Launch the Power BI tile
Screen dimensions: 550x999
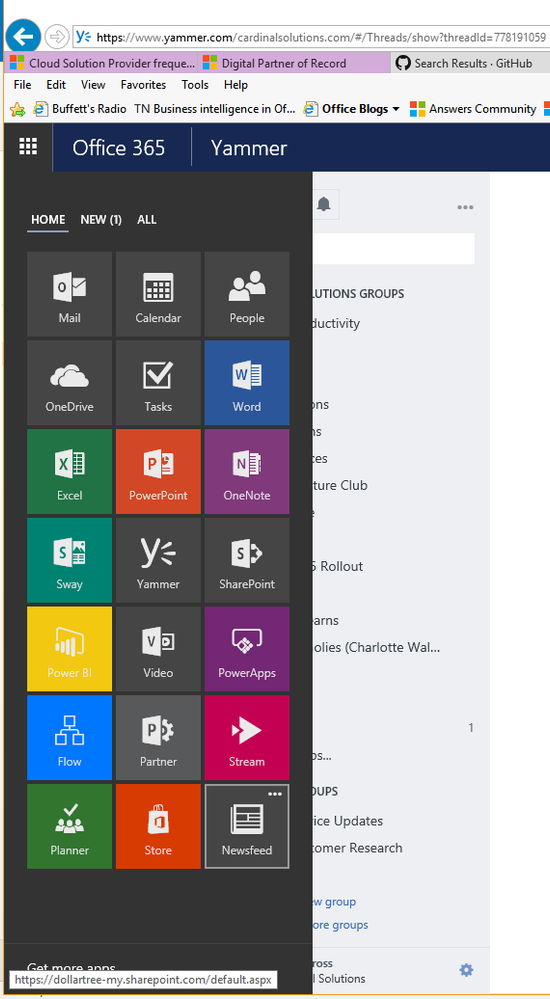pyautogui.click(x=69, y=648)
